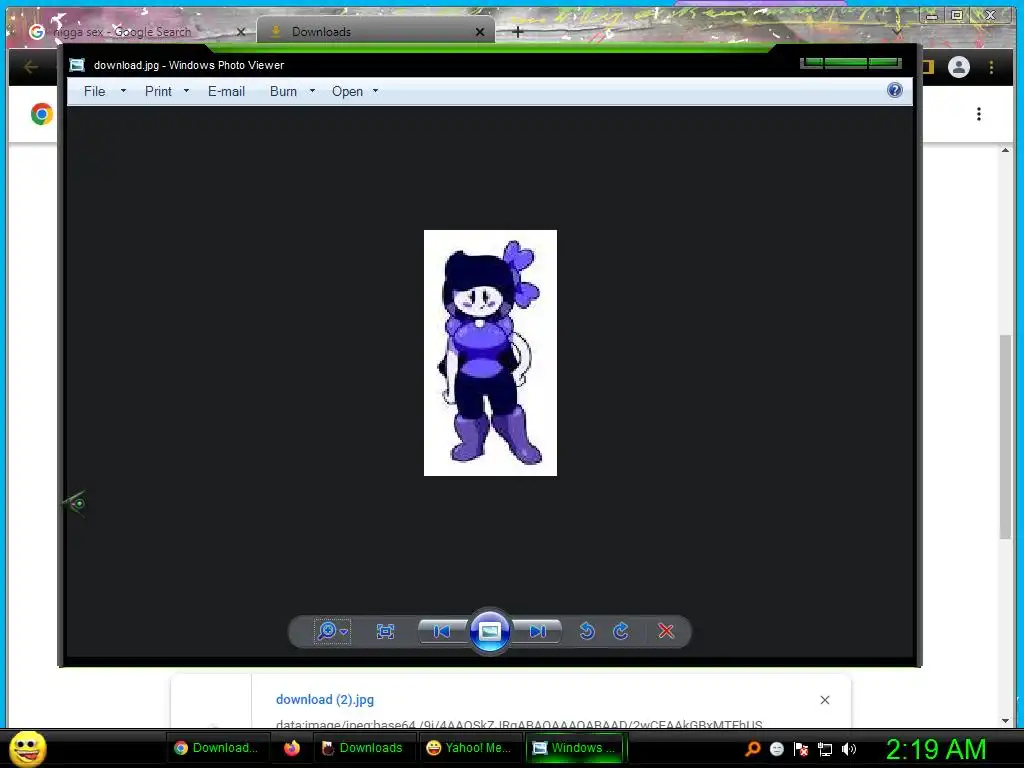Click the Chrome page vertical scrollbar thumb
The width and height of the screenshot is (1024, 768).
(x=1005, y=436)
